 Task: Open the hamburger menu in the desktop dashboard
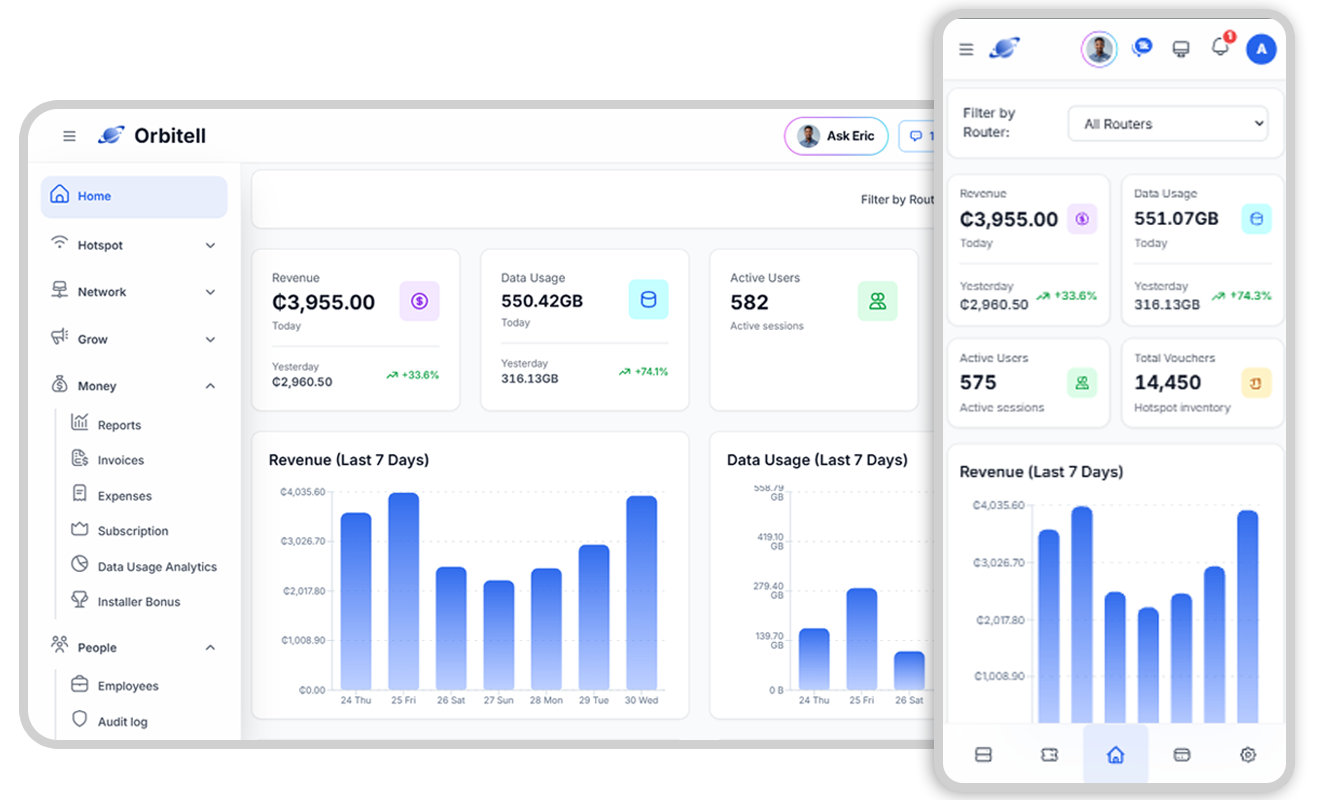[x=69, y=136]
